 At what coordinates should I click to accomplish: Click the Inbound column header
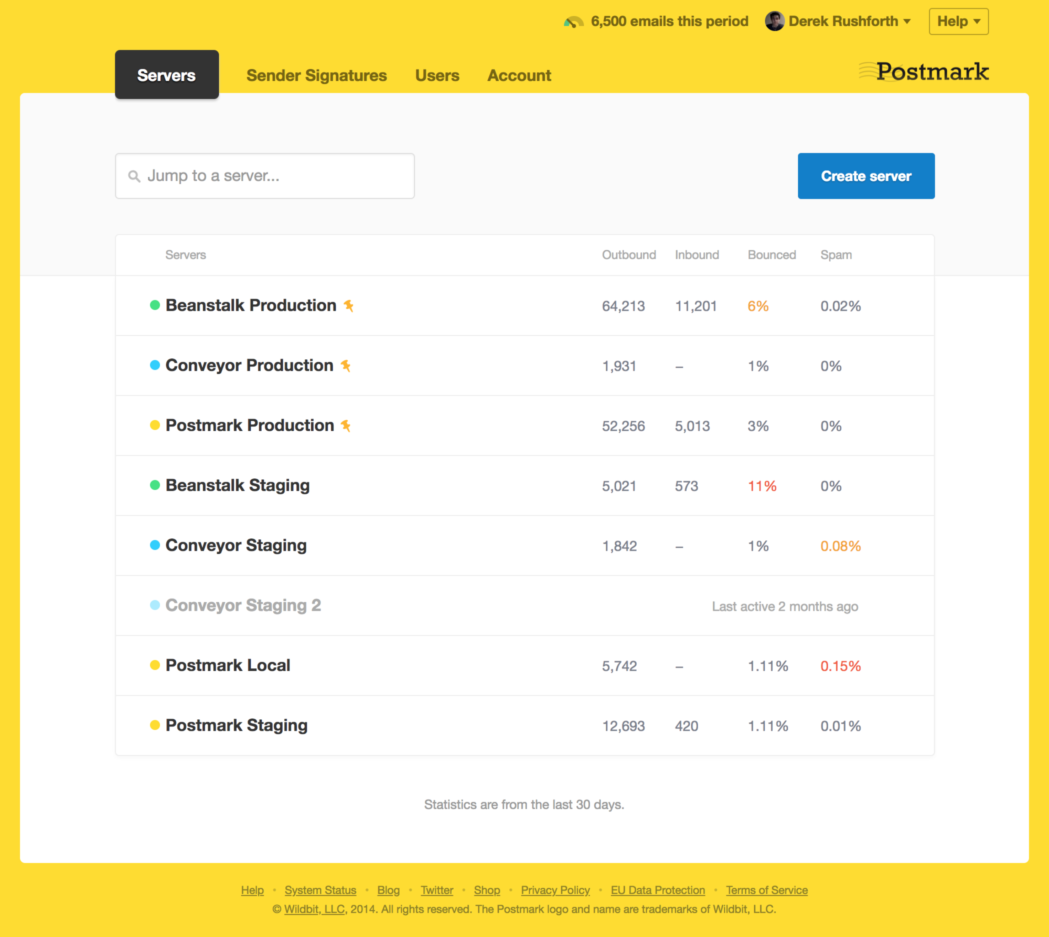696,255
